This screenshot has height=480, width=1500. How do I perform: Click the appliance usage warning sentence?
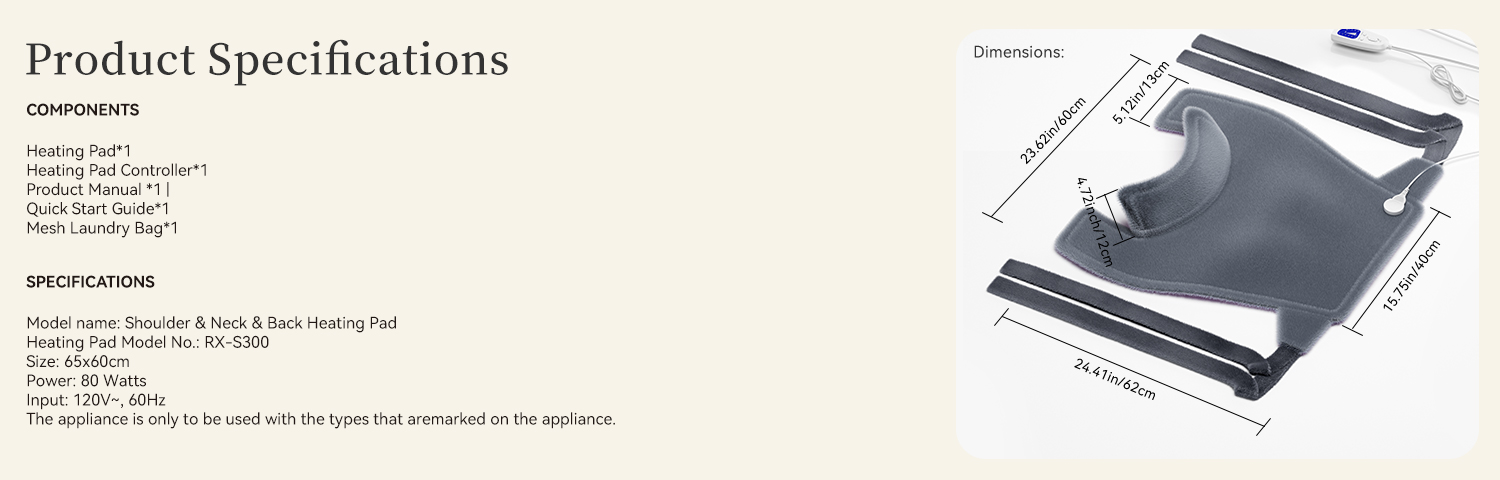320,418
